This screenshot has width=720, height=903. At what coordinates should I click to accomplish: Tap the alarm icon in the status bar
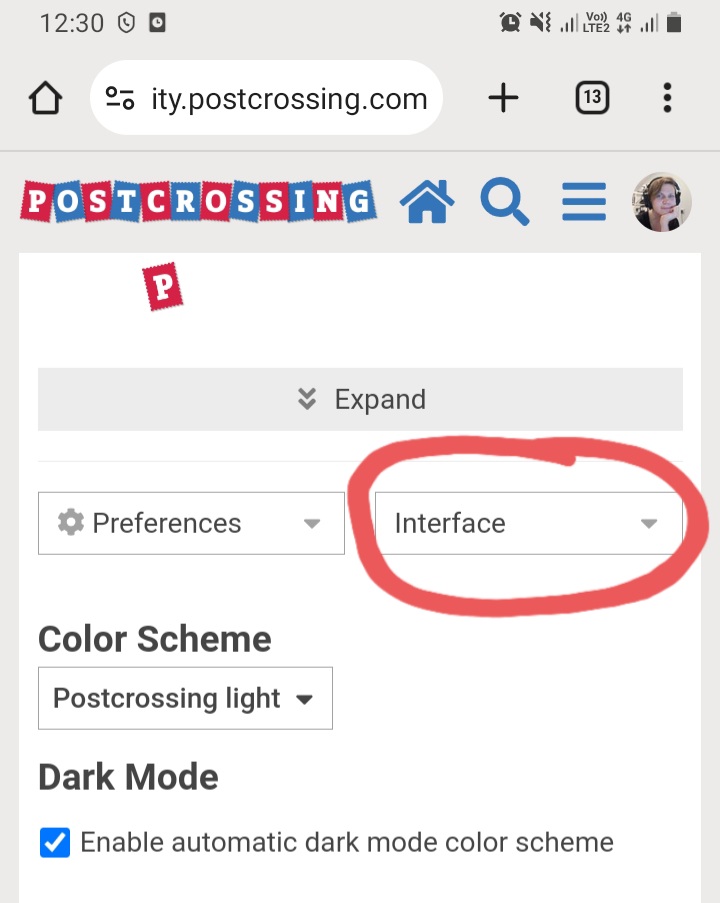click(x=510, y=22)
